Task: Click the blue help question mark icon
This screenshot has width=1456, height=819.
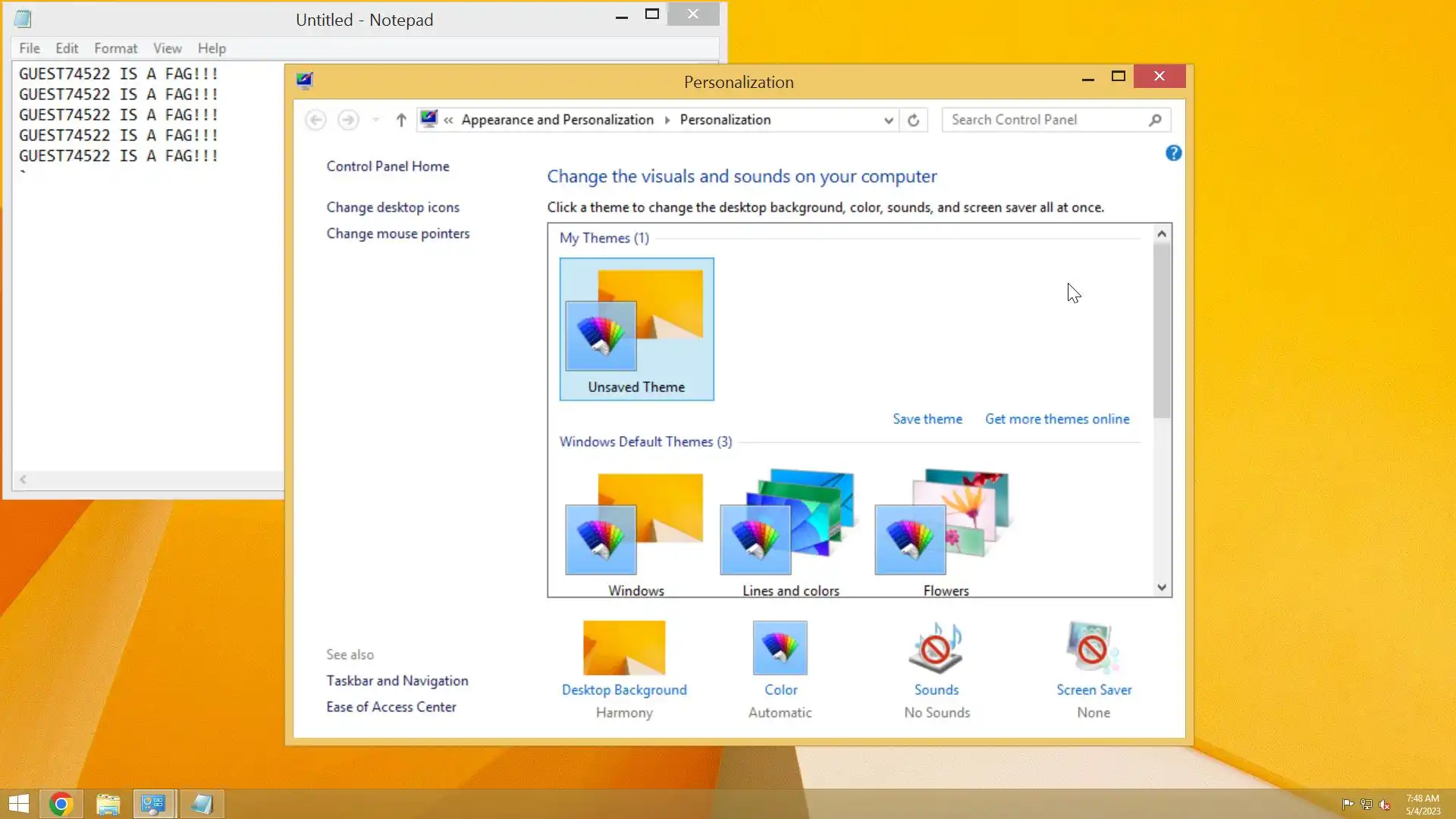Action: [x=1173, y=153]
